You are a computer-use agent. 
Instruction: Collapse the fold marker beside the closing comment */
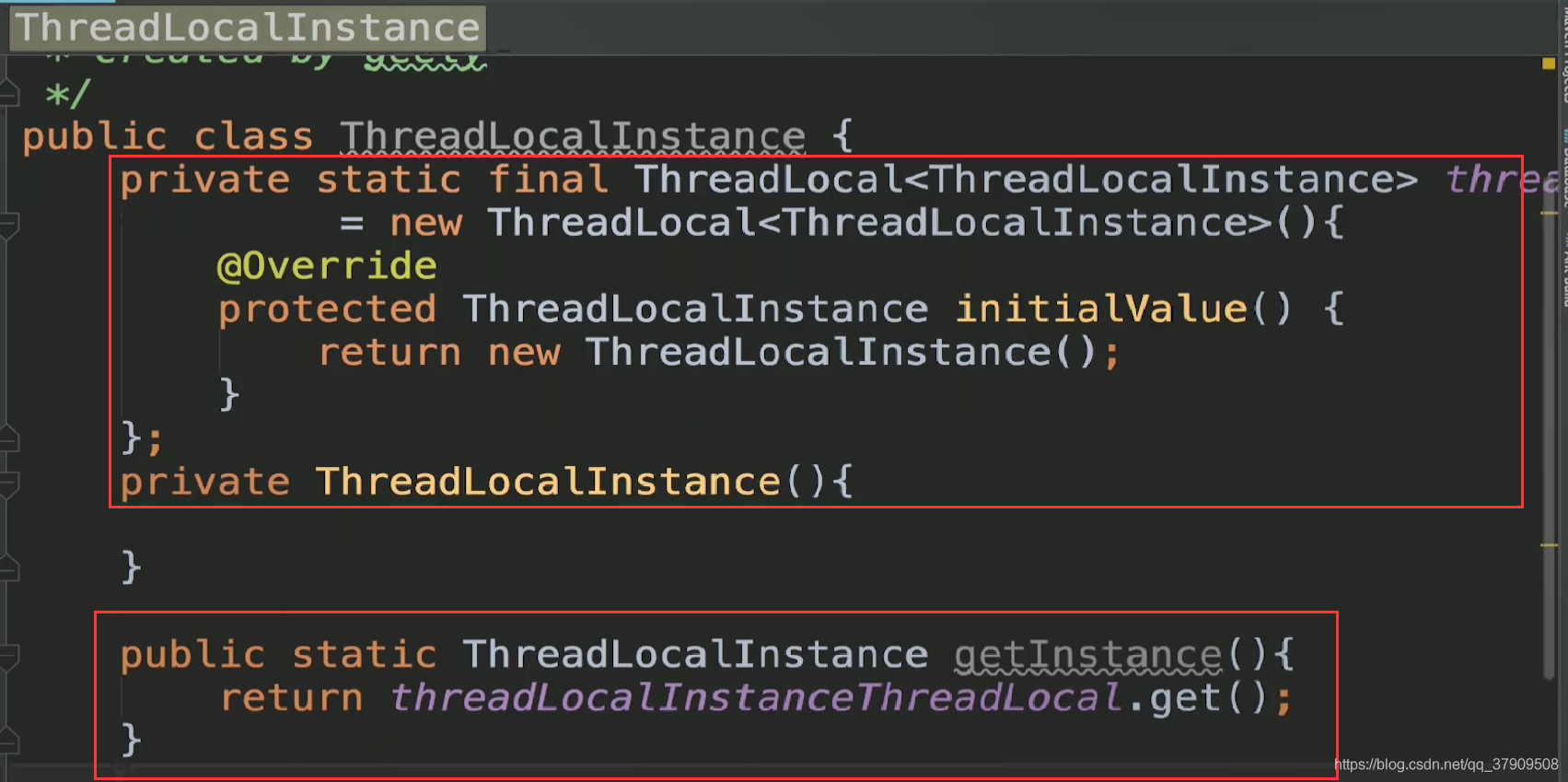[x=9, y=93]
